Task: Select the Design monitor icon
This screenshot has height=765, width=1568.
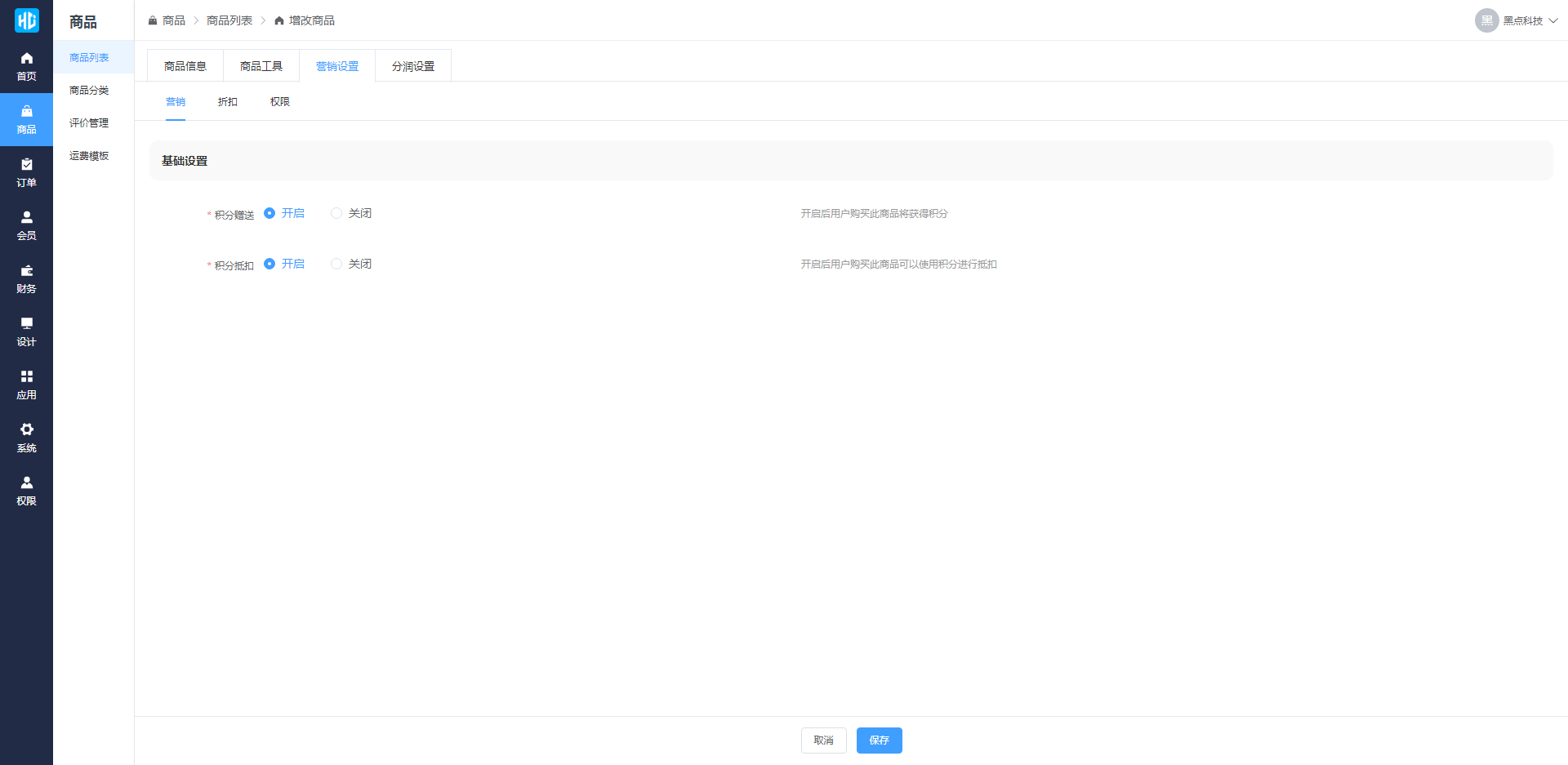Action: pos(26,324)
